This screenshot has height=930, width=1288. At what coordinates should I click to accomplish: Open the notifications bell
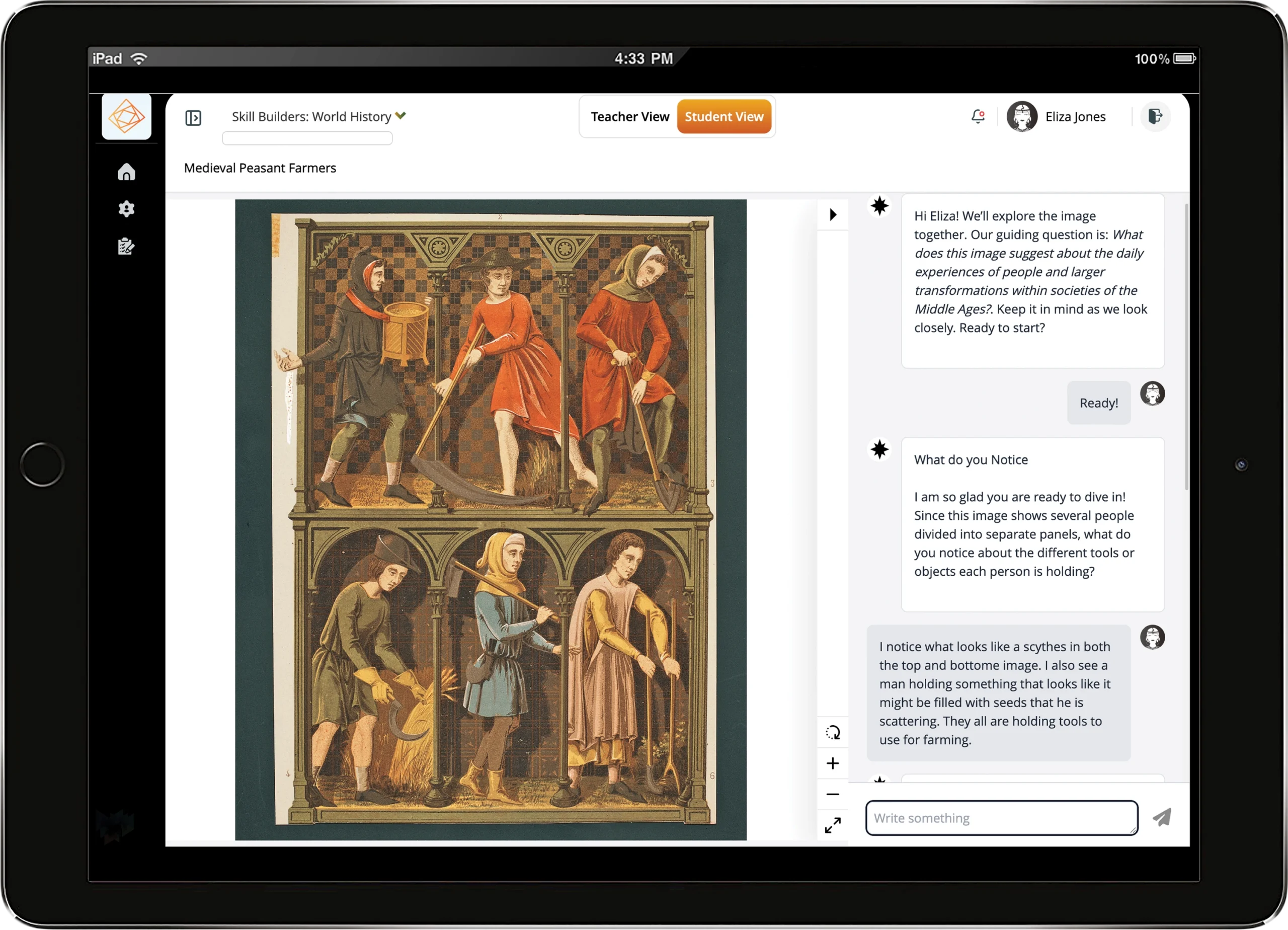(x=978, y=116)
